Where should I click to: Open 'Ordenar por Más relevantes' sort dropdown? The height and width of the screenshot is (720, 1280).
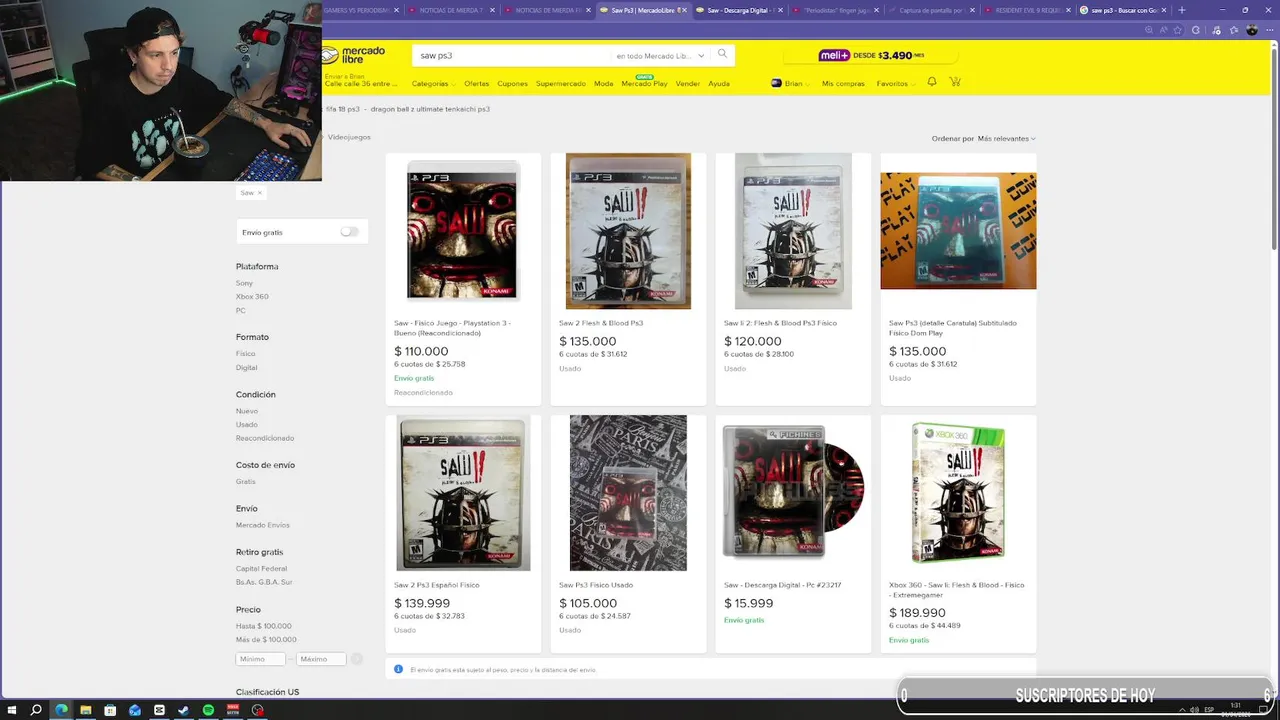[984, 139]
